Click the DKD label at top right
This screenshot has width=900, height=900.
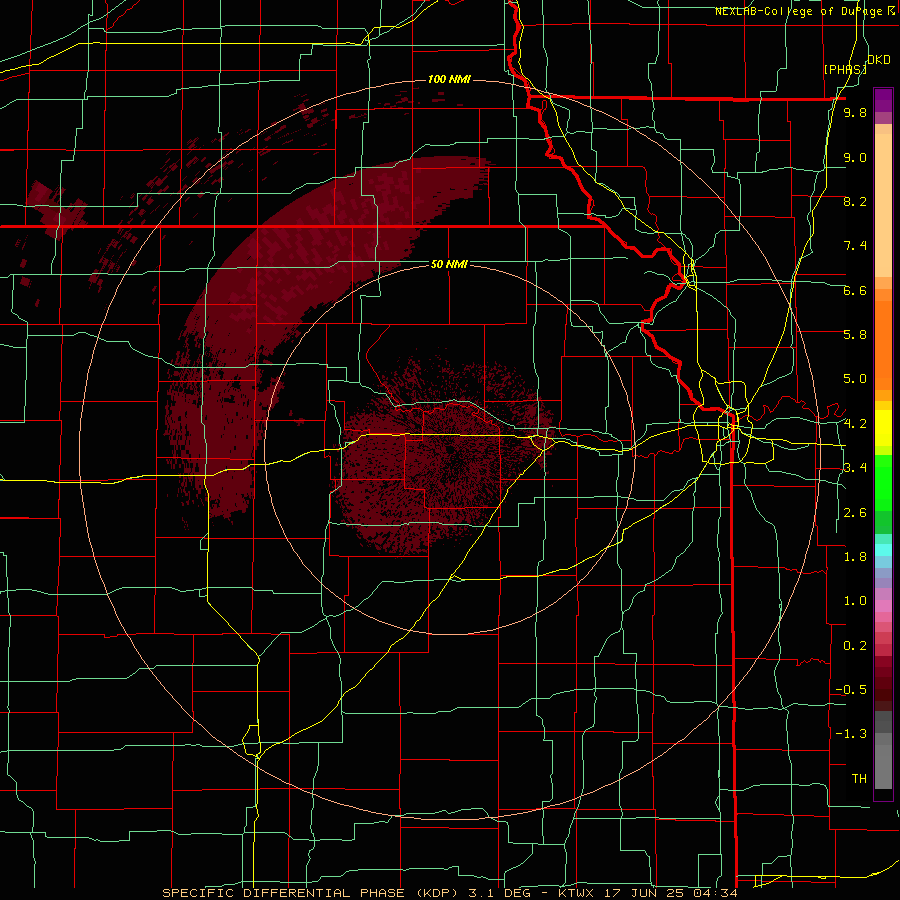click(878, 60)
